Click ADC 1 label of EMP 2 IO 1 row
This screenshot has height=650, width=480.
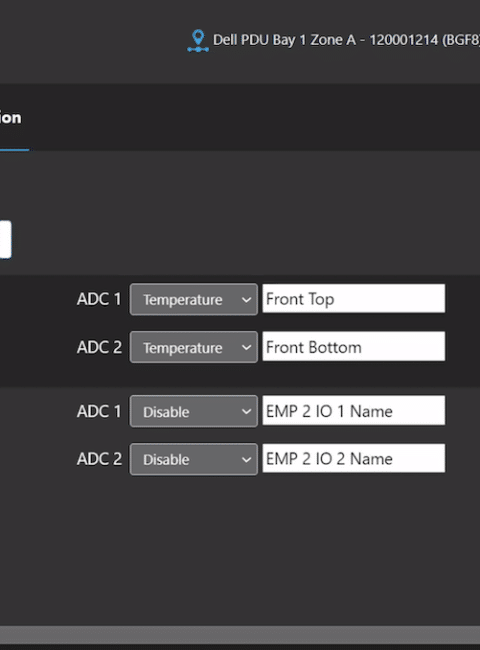click(99, 411)
